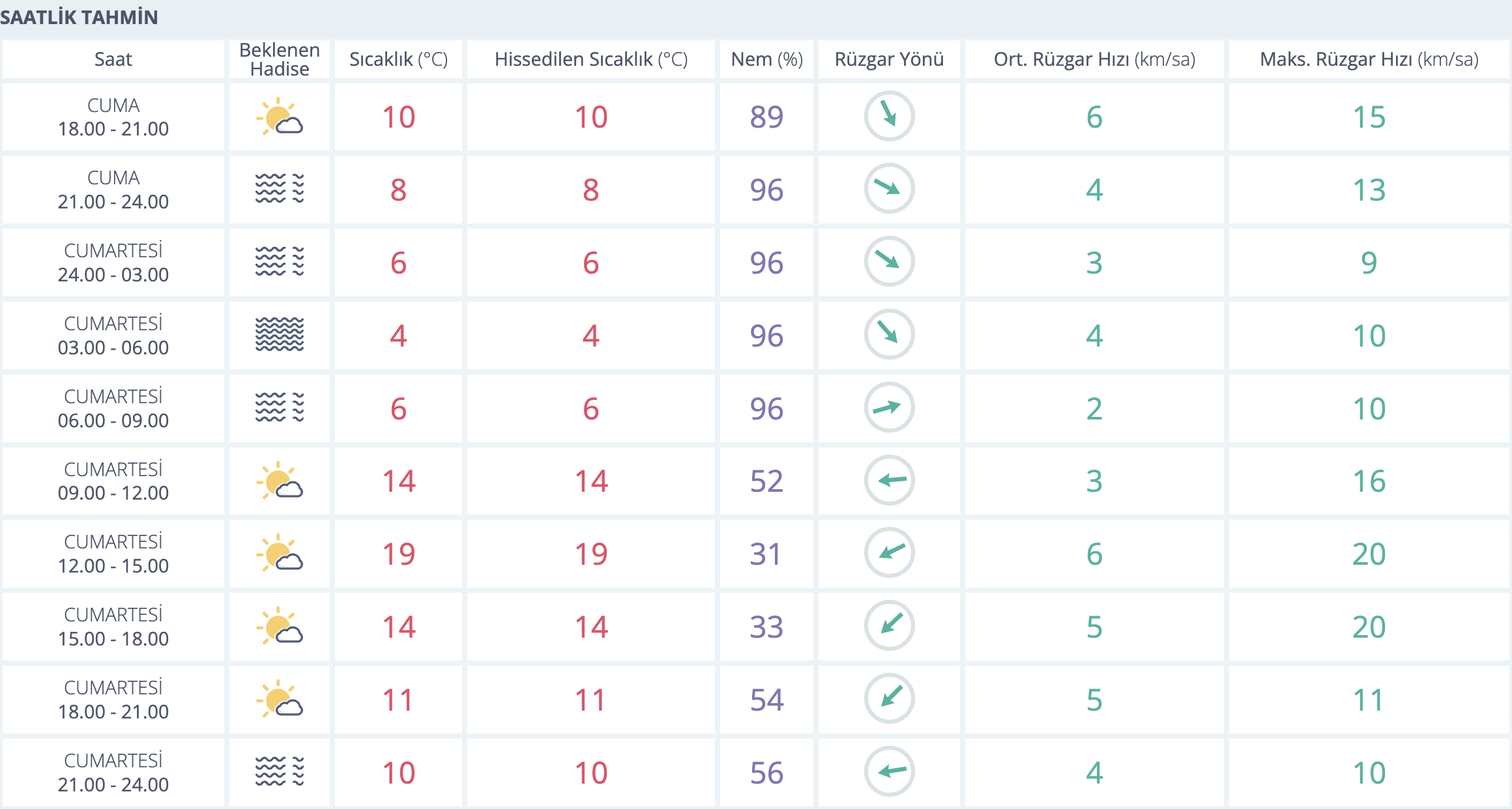Click the wind direction arrow for CUMA 21.00 - 24.00
This screenshot has width=1512, height=809.
890,189
